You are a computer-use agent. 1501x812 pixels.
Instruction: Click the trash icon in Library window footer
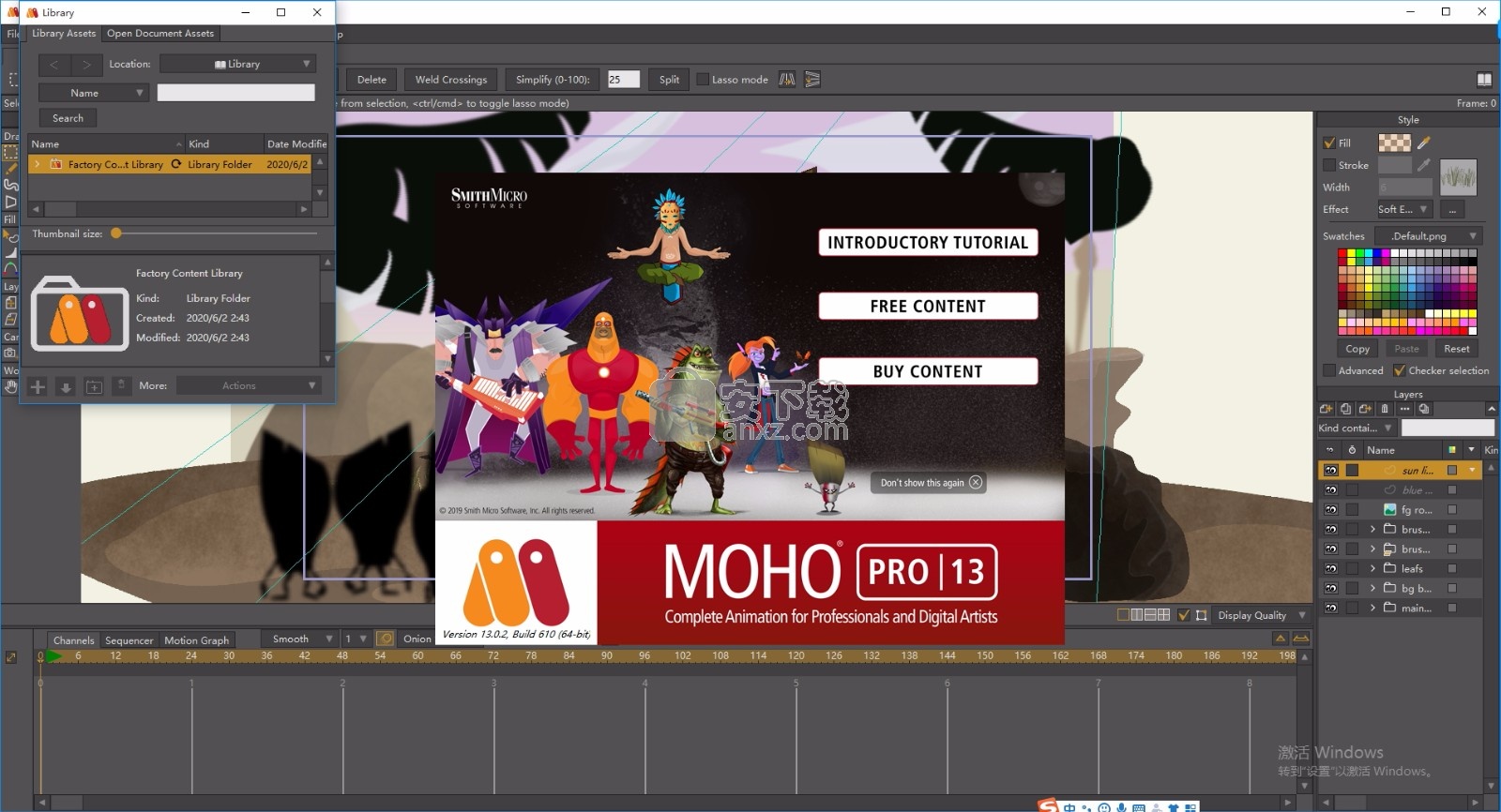click(121, 385)
